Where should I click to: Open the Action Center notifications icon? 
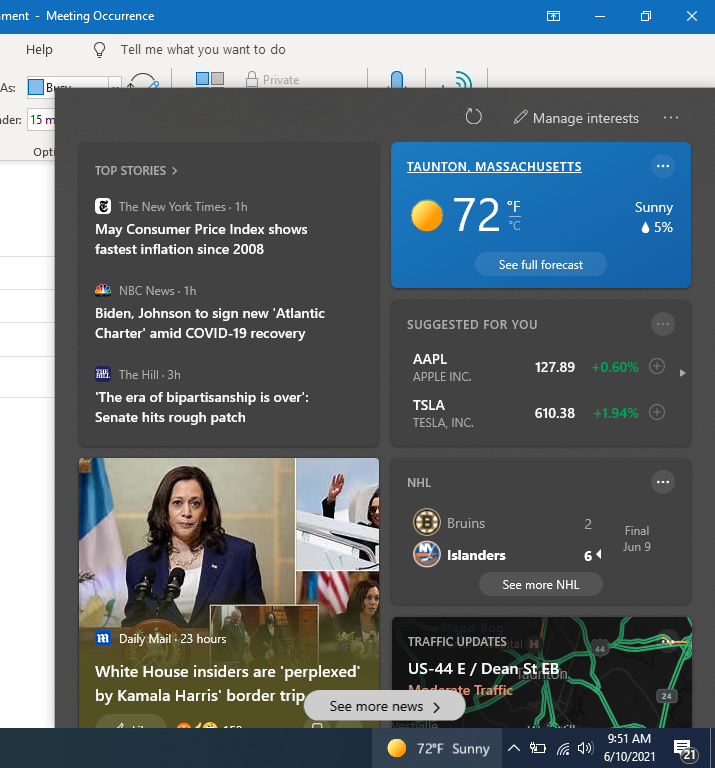pyautogui.click(x=686, y=749)
